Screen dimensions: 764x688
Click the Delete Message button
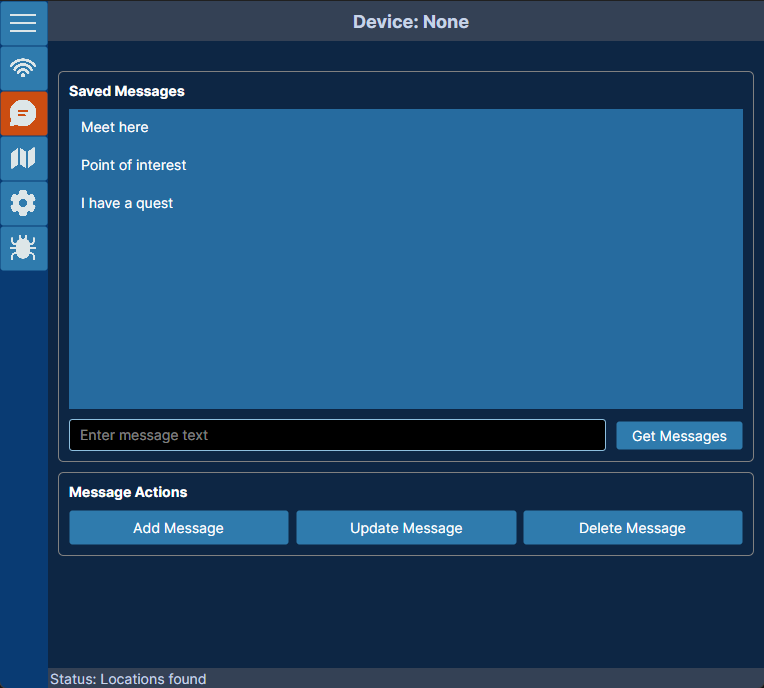[632, 528]
